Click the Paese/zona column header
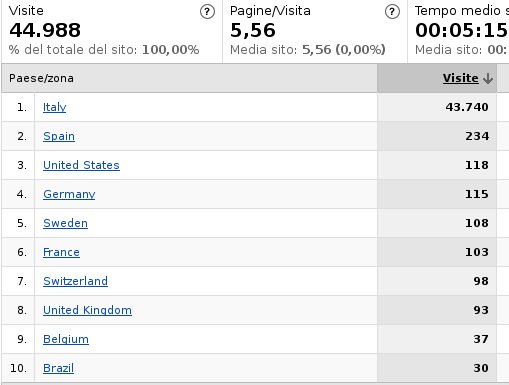Screen dimensions: 509x385 coord(41,78)
